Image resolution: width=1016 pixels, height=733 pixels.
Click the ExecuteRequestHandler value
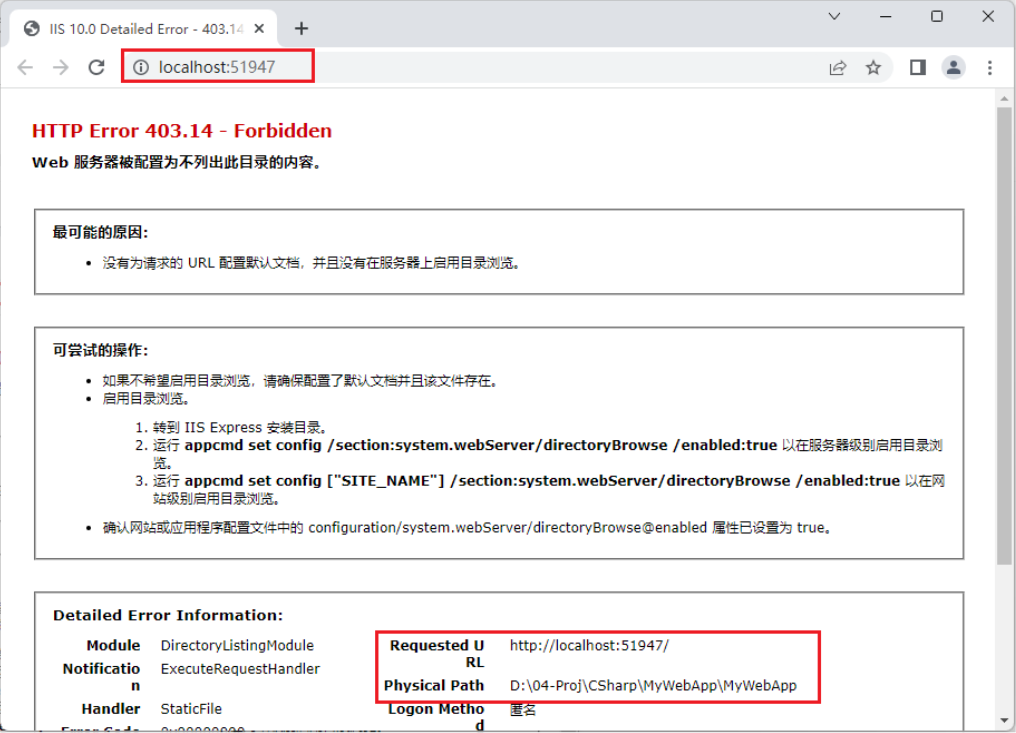[x=240, y=669]
